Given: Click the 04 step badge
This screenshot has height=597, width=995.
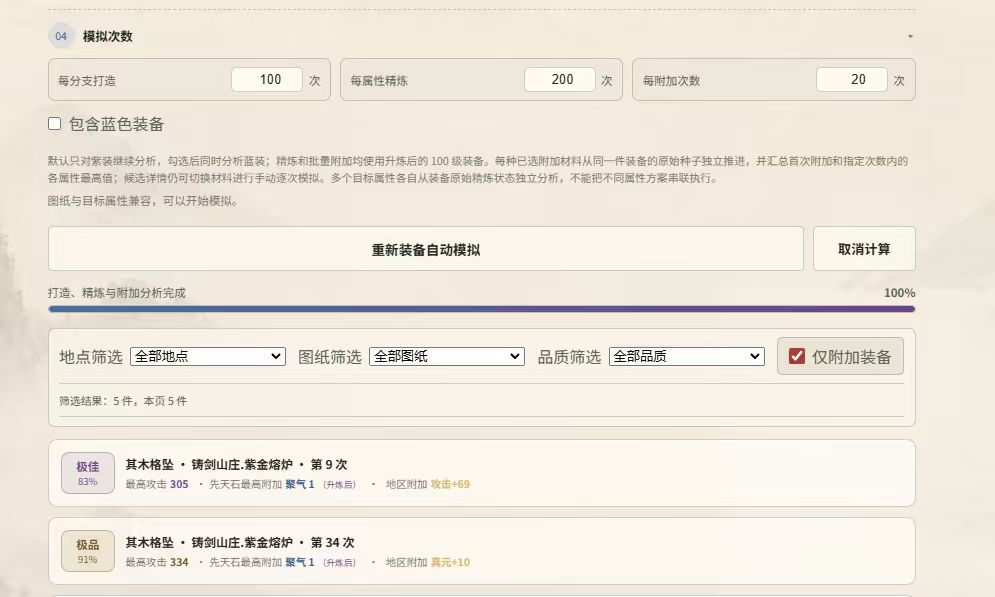Looking at the screenshot, I should tap(61, 36).
